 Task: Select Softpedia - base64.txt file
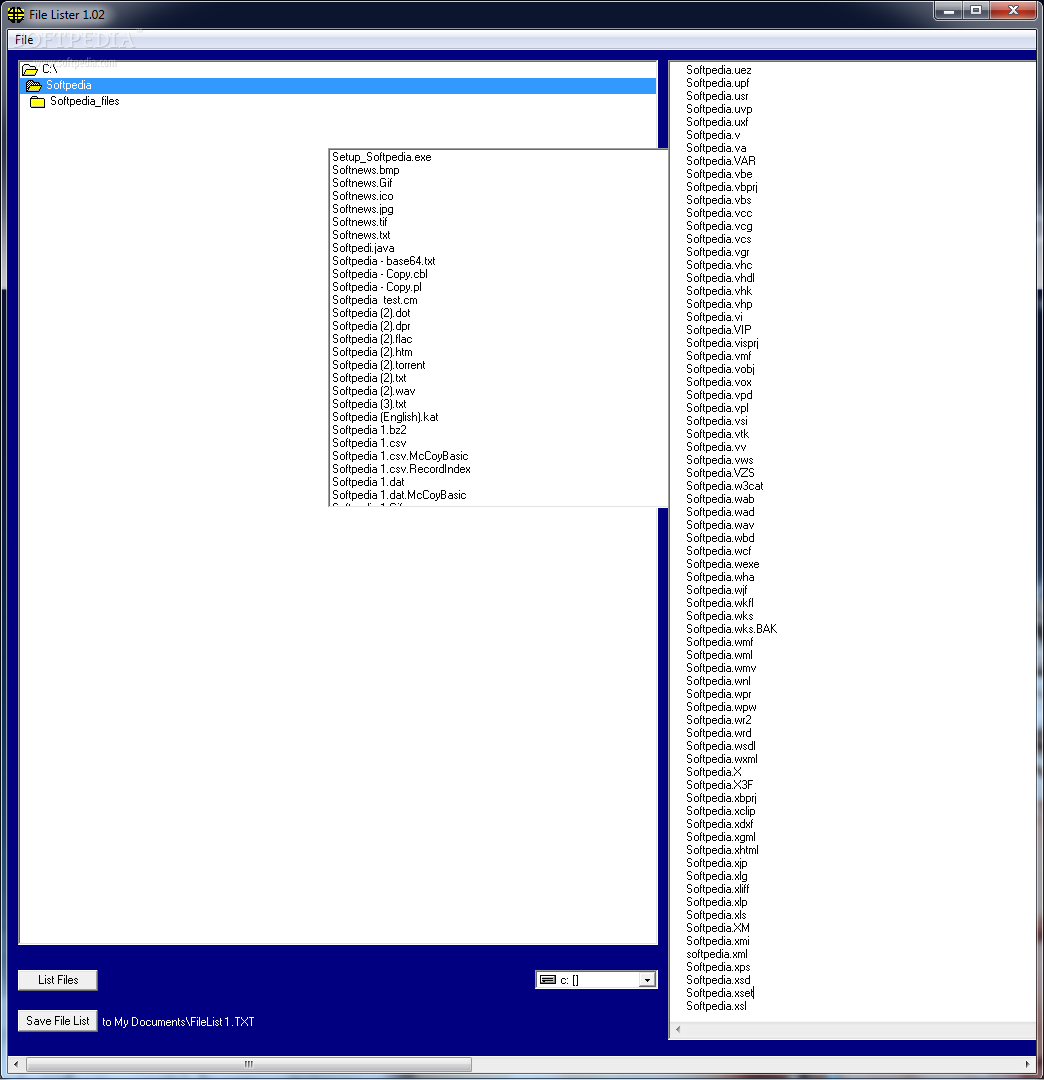[384, 262]
